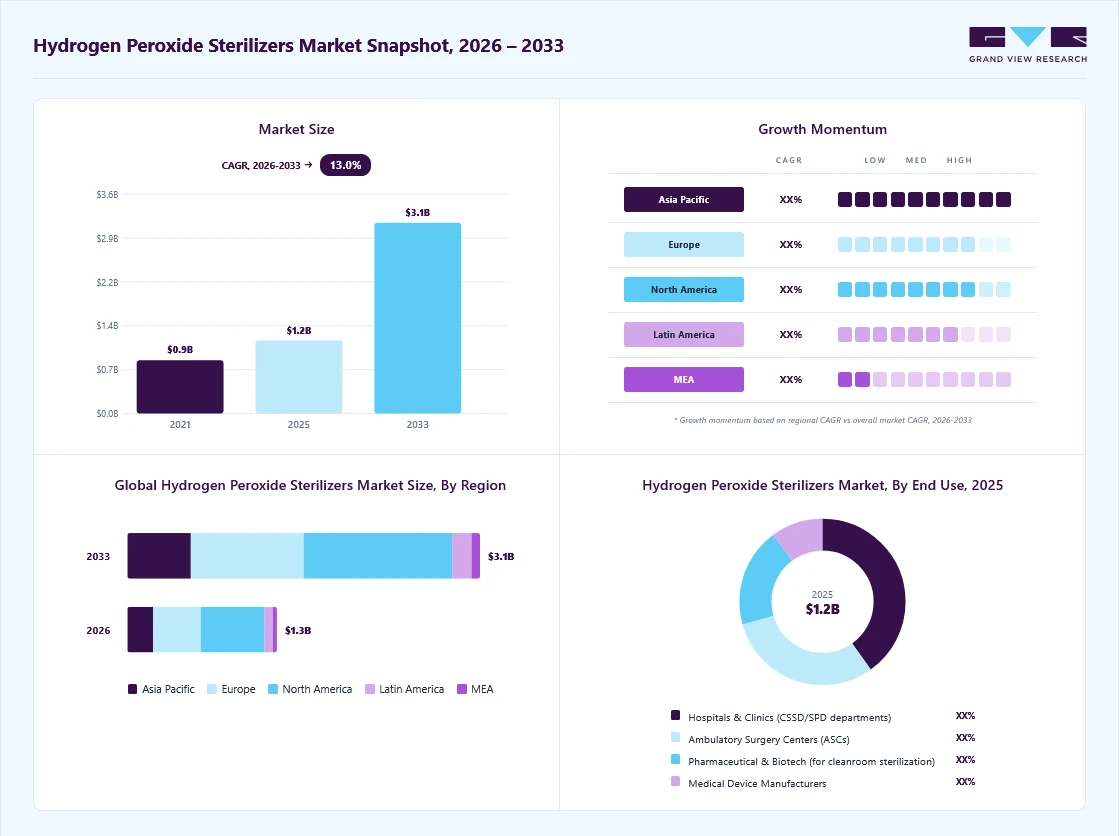Click the Medical Device Manufacturers legend swatch
This screenshot has width=1120, height=836.
tap(676, 782)
